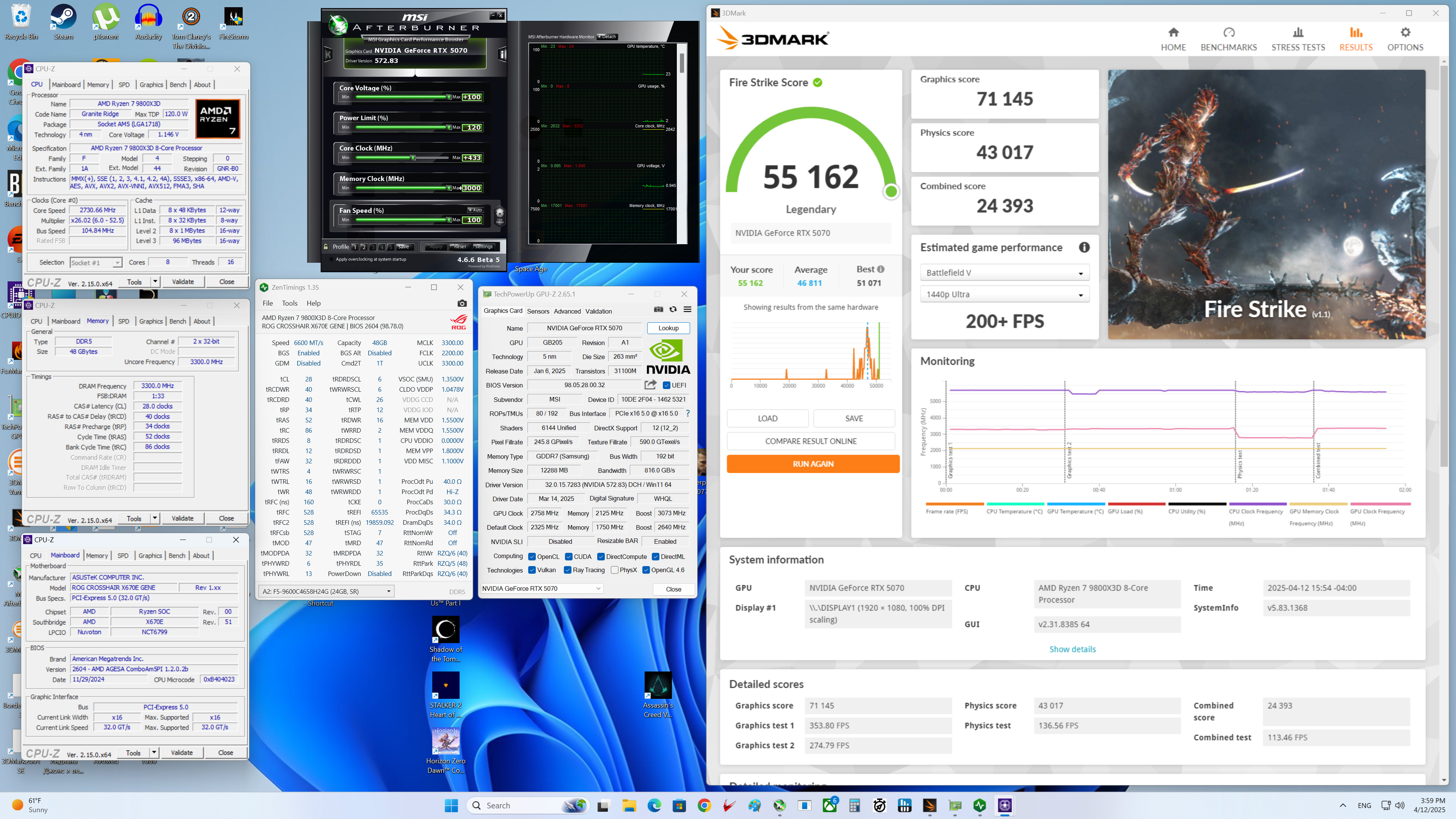Open Audacity desktop shortcut

149,23
